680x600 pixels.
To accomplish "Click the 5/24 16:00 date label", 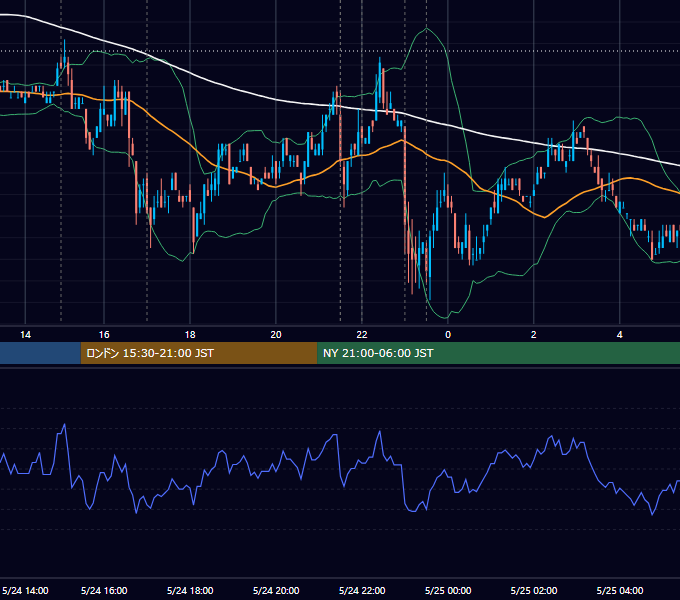I will point(104,590).
